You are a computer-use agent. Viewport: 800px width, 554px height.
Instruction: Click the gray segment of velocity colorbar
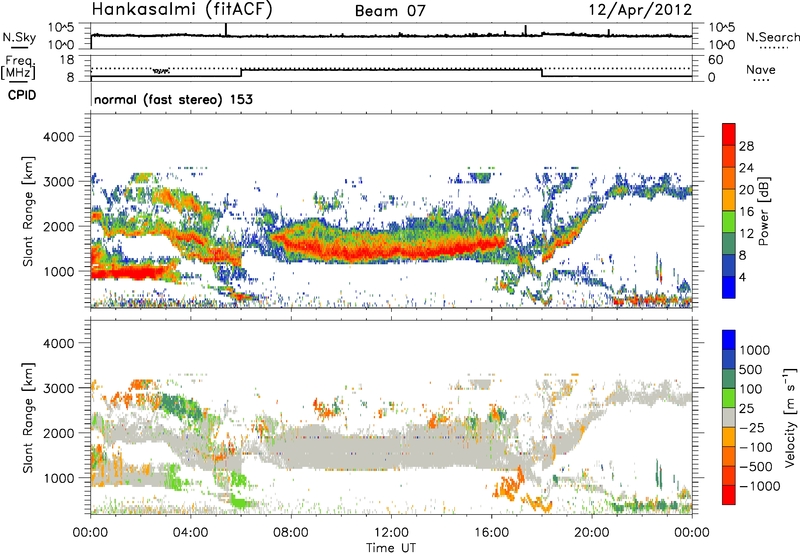pyautogui.click(x=729, y=417)
